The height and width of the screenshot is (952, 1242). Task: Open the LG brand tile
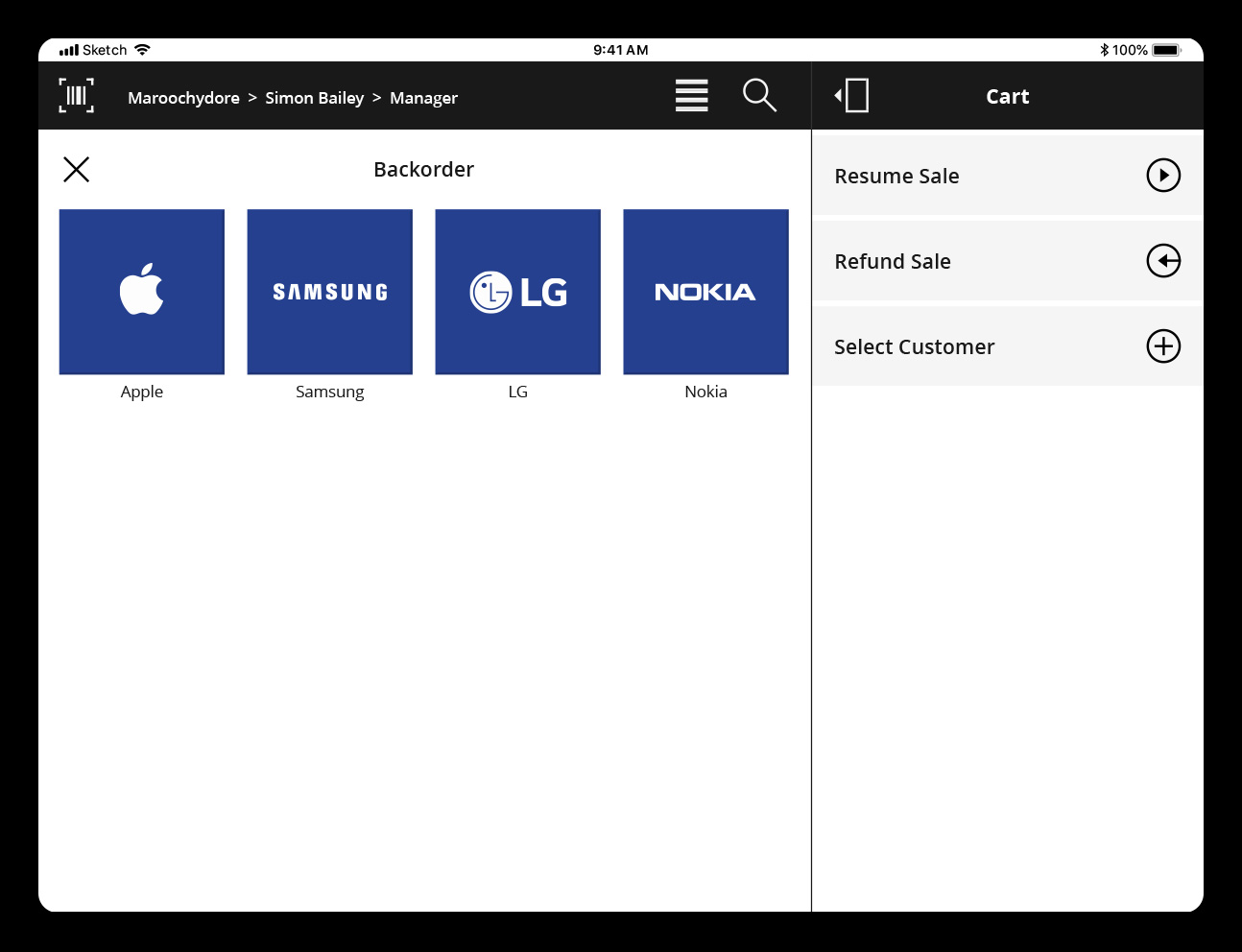tap(518, 292)
